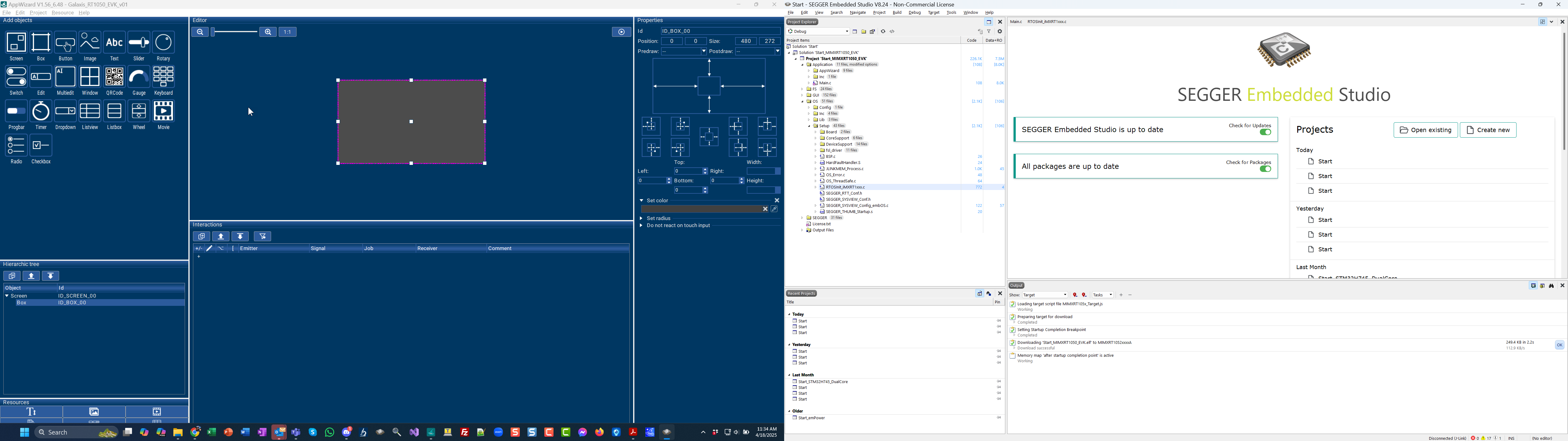Select the Box ID_BOX_00 row in Hierarchic tree

coord(94,303)
